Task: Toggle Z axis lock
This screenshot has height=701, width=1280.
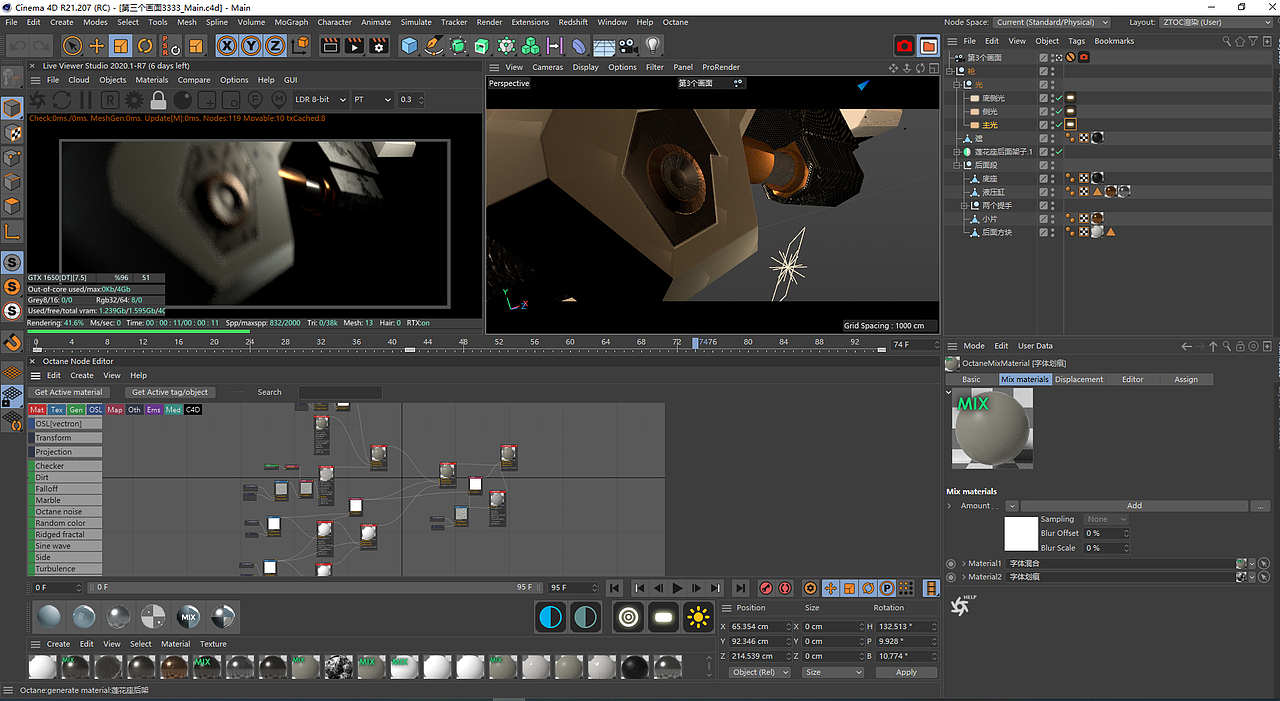Action: [275, 45]
